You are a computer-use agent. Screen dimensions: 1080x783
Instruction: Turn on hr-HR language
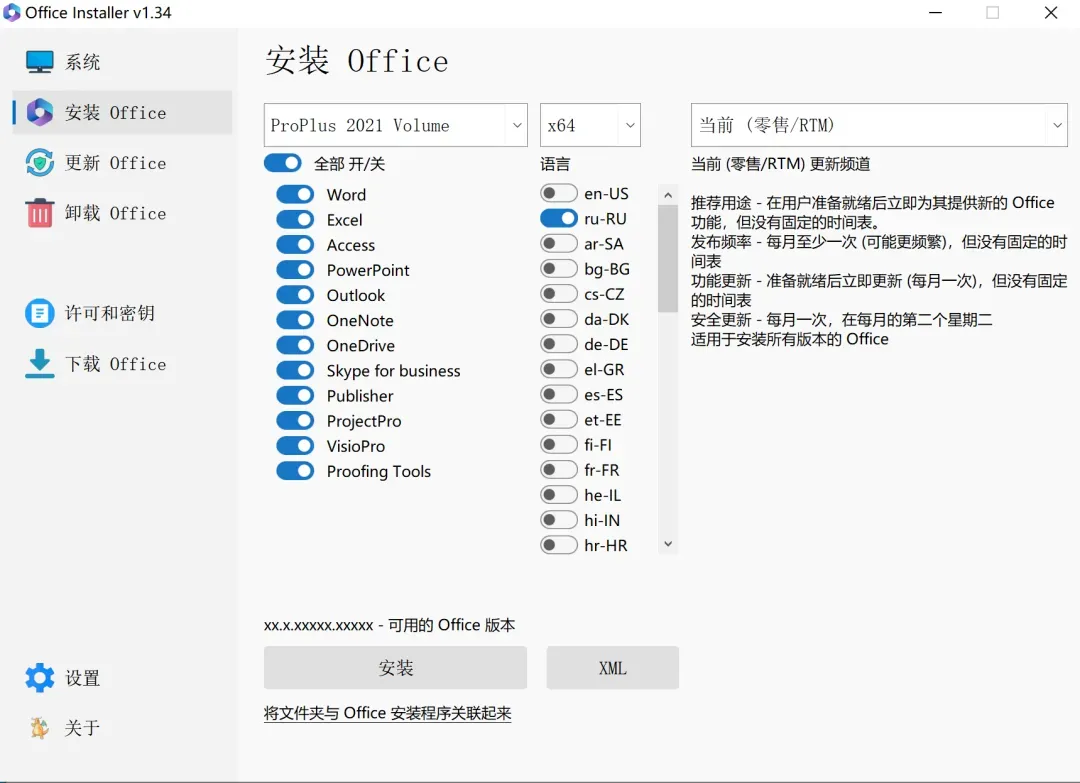(559, 545)
